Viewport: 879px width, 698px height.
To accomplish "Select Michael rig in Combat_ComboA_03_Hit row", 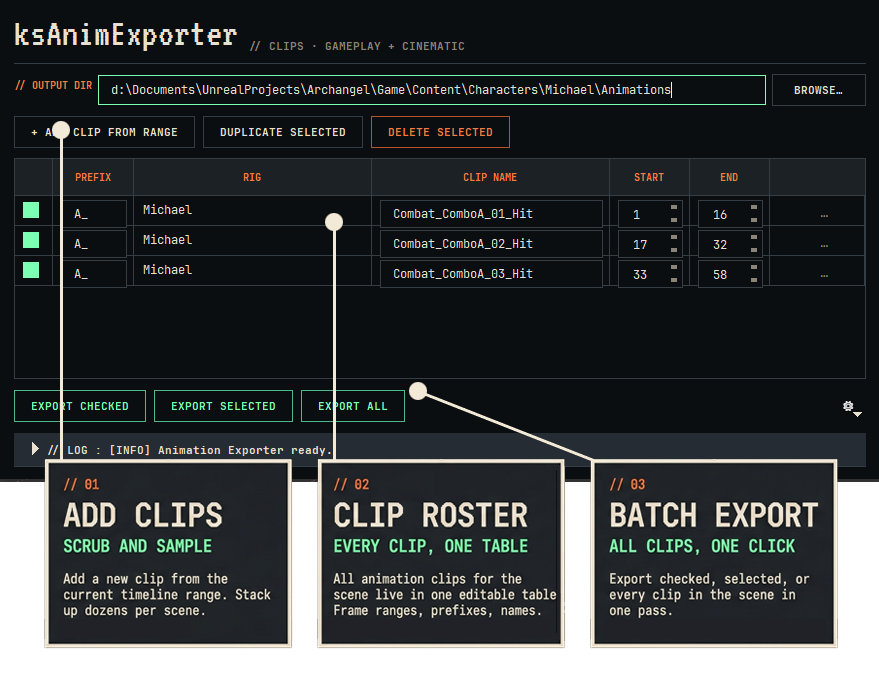I will (x=252, y=270).
